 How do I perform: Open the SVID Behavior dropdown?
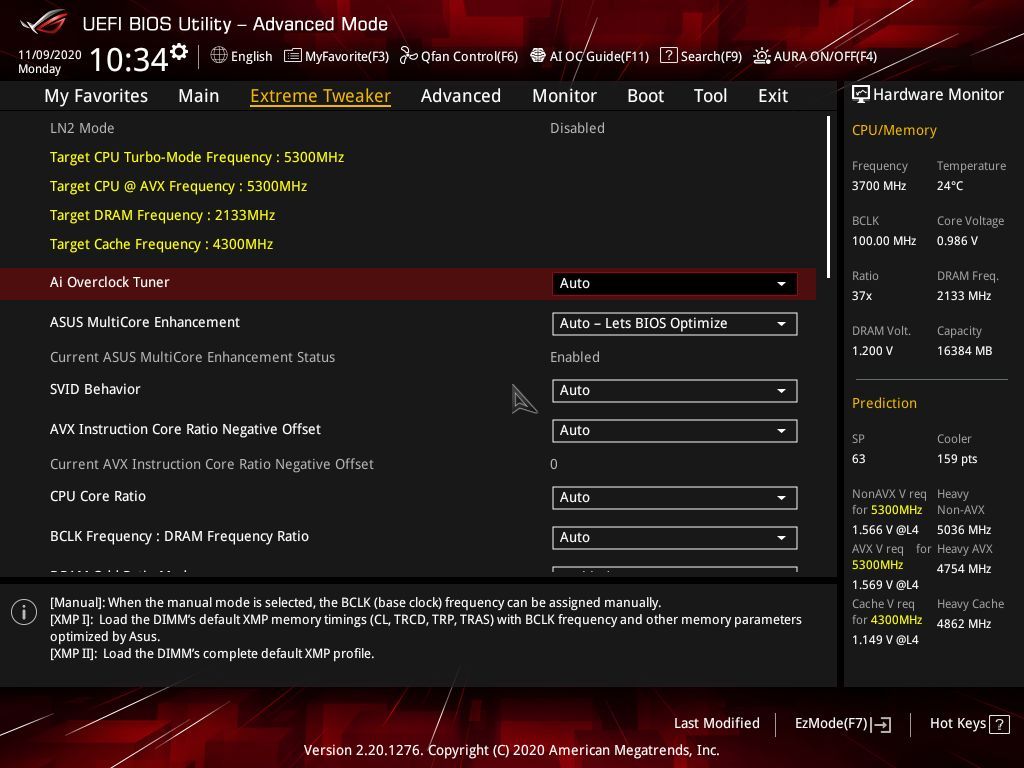click(674, 391)
